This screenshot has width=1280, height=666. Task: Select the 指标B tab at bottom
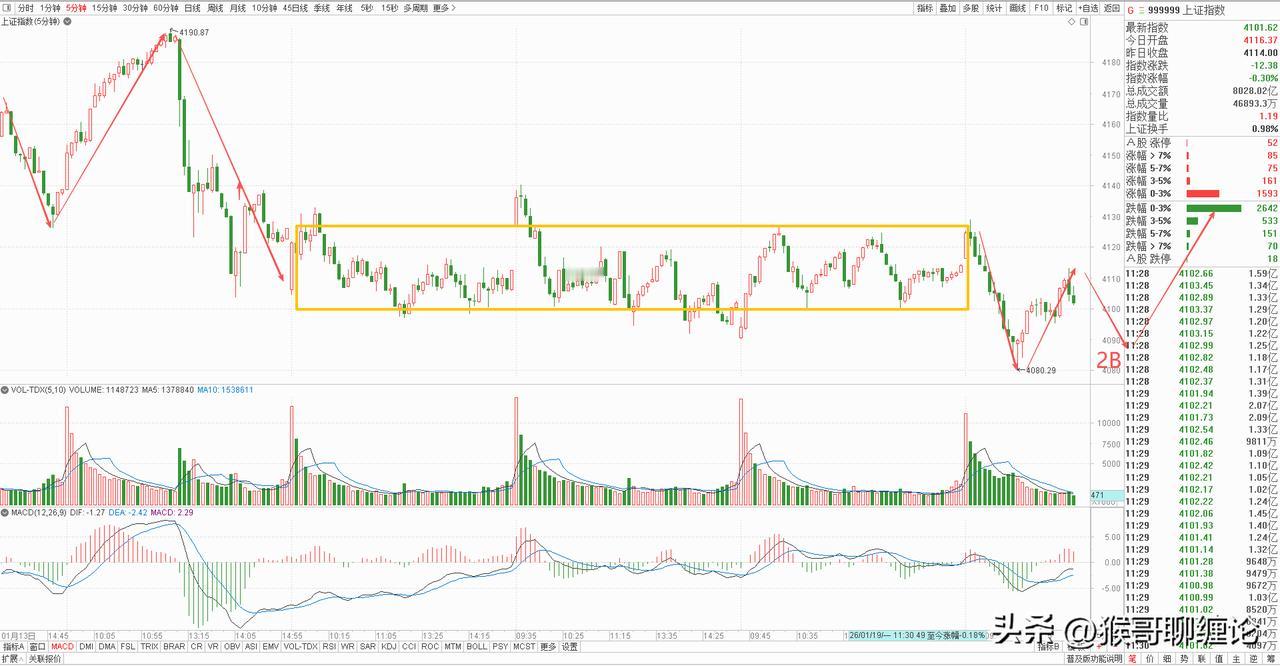click(x=1047, y=647)
